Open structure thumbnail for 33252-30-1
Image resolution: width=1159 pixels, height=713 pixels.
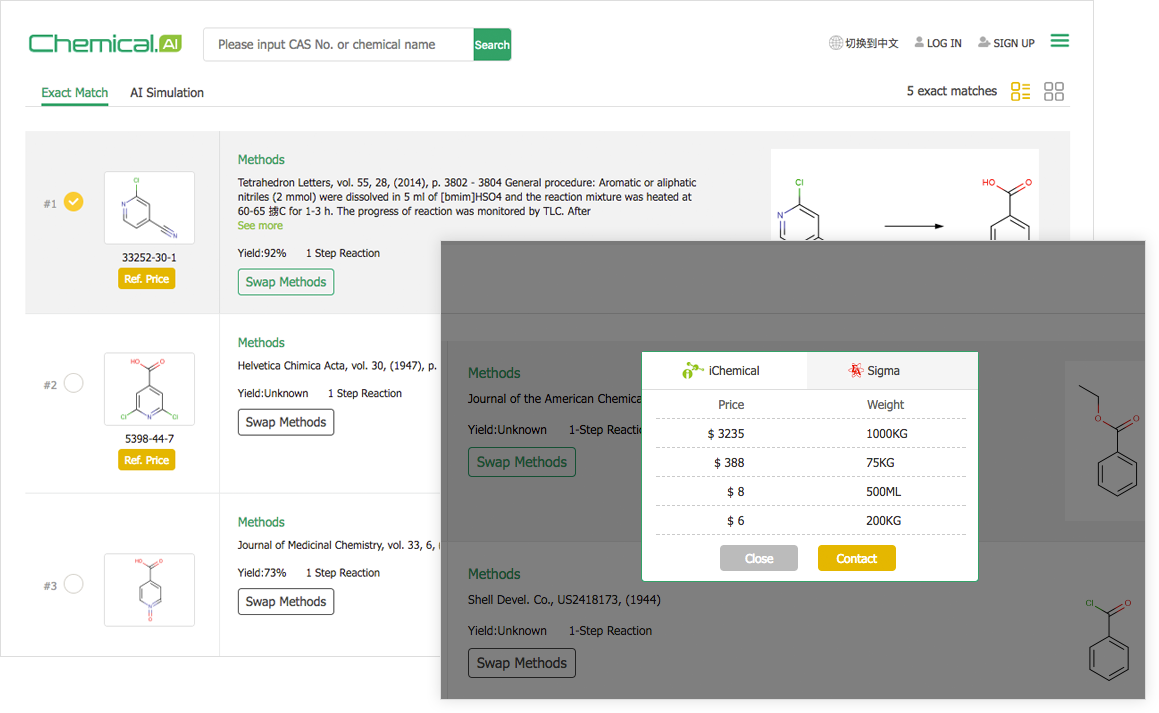tap(149, 208)
